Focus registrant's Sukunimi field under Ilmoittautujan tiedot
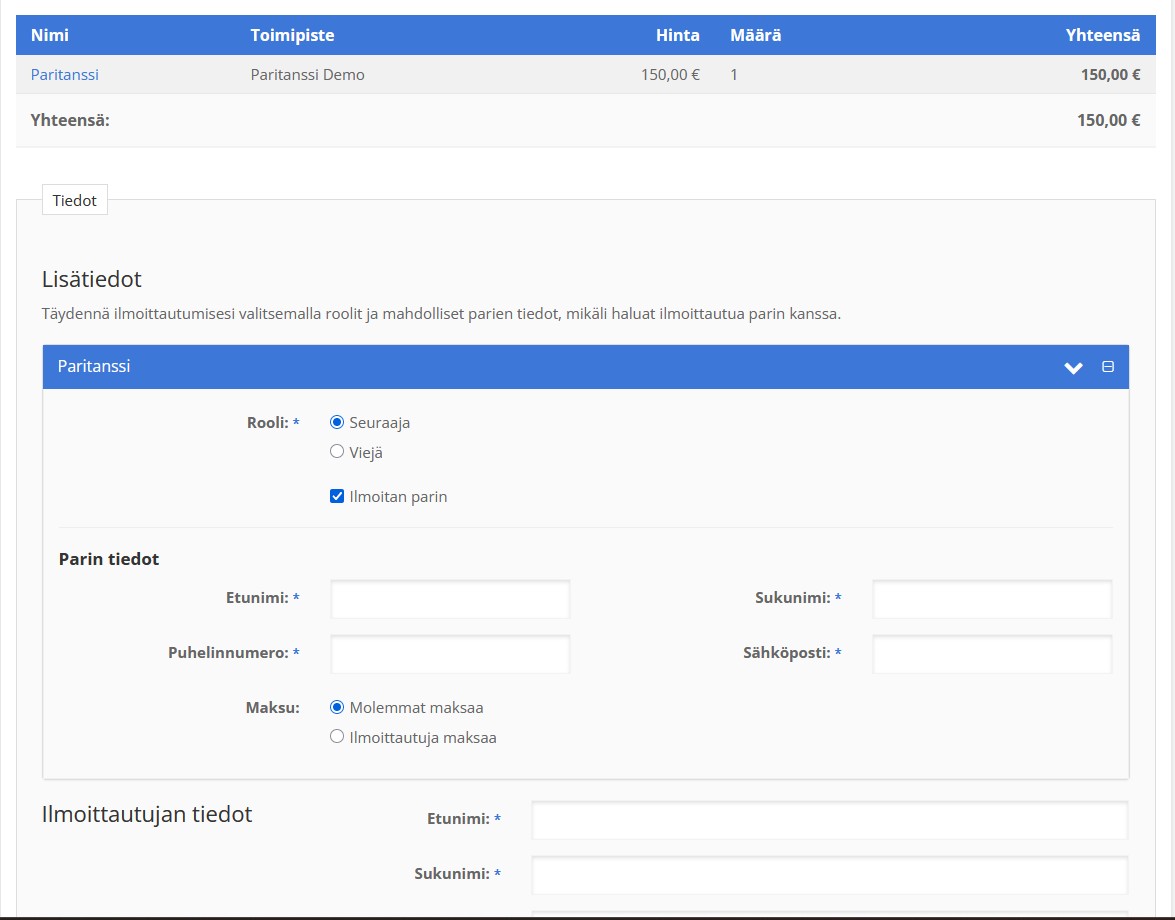This screenshot has width=1175, height=920. click(x=829, y=875)
